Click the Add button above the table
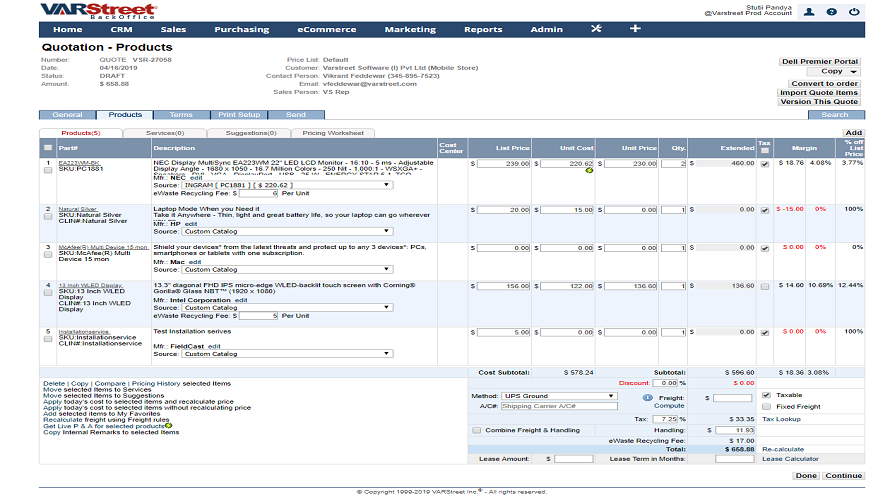The width and height of the screenshot is (890, 500). tap(854, 133)
